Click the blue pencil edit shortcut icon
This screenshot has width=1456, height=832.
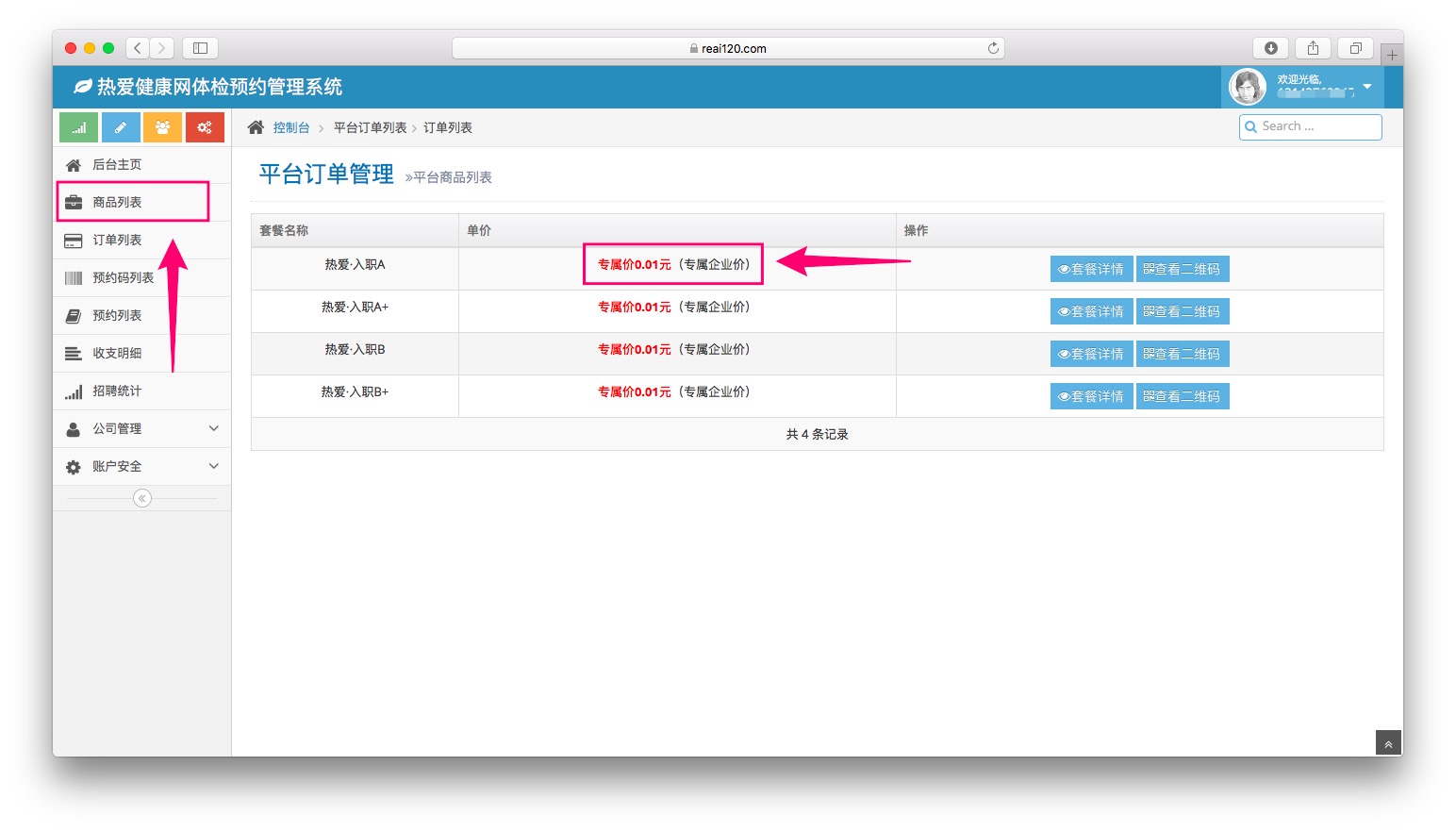(x=121, y=127)
